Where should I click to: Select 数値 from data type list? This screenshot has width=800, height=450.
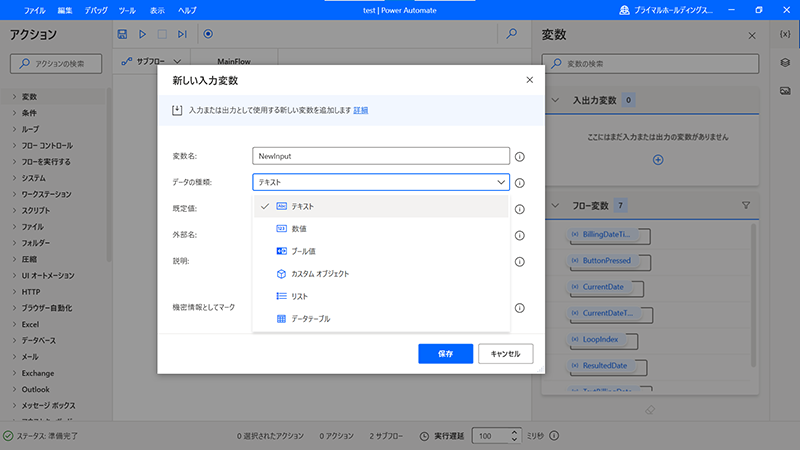tap(298, 228)
